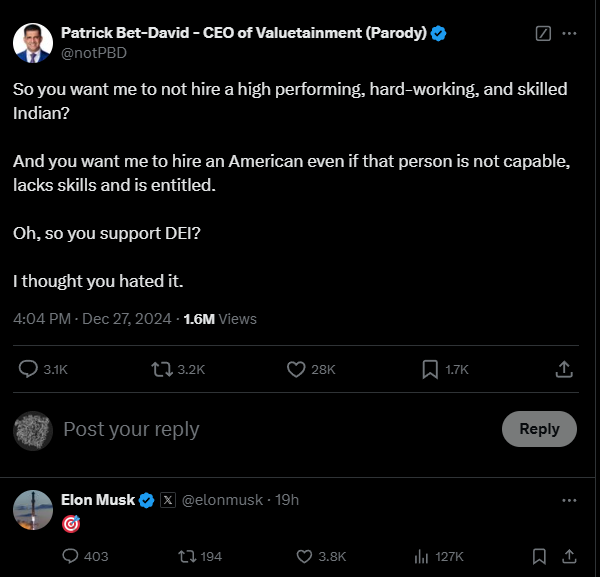View Patrick Bet-David's profile picture
This screenshot has width=600, height=577.
(x=33, y=42)
